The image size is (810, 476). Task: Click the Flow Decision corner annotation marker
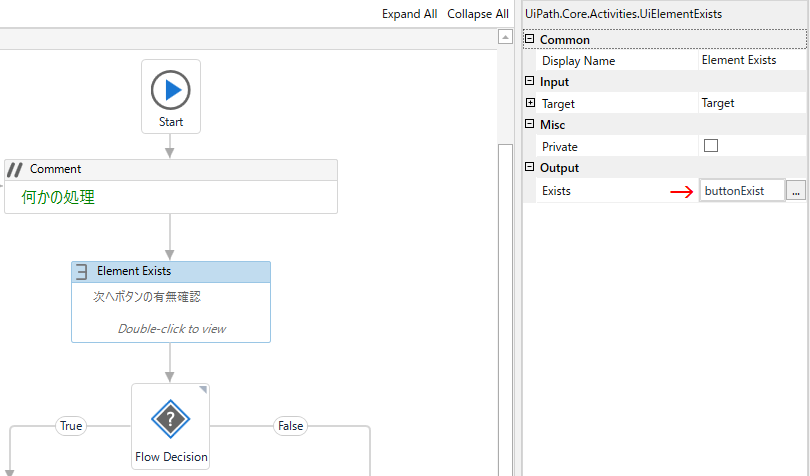tap(204, 389)
